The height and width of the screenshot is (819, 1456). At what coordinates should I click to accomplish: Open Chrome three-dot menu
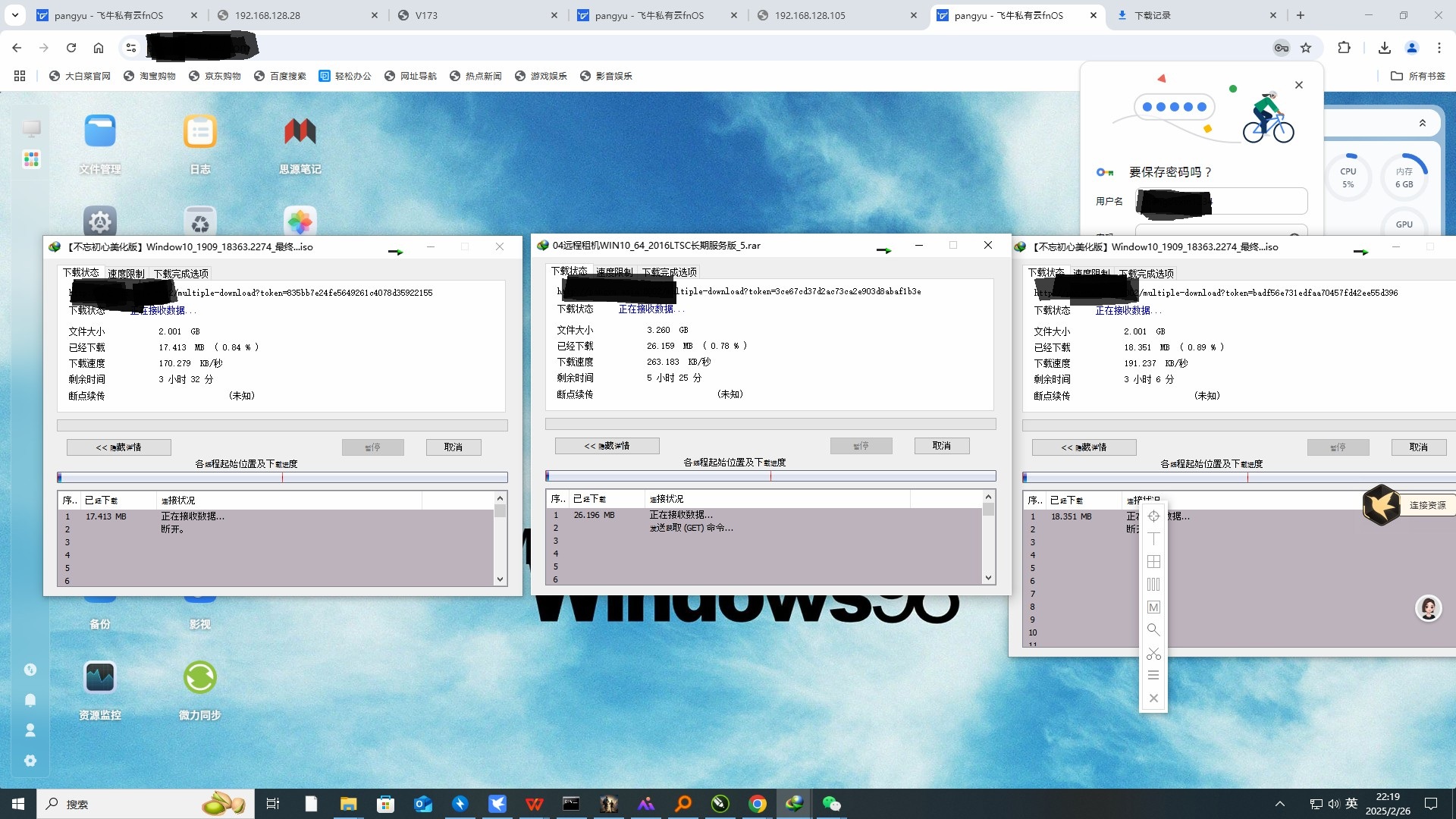click(1439, 48)
